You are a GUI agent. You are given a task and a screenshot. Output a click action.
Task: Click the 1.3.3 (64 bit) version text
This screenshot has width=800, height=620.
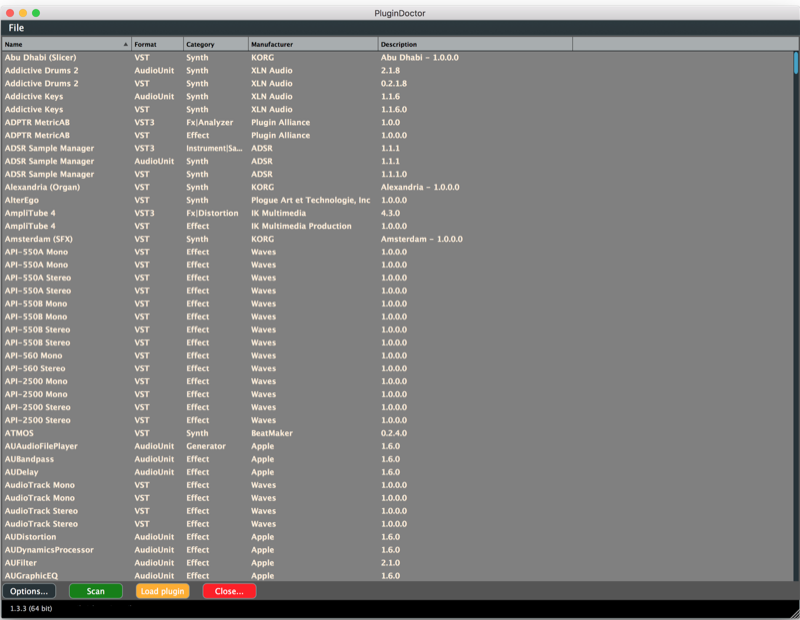click(31, 608)
